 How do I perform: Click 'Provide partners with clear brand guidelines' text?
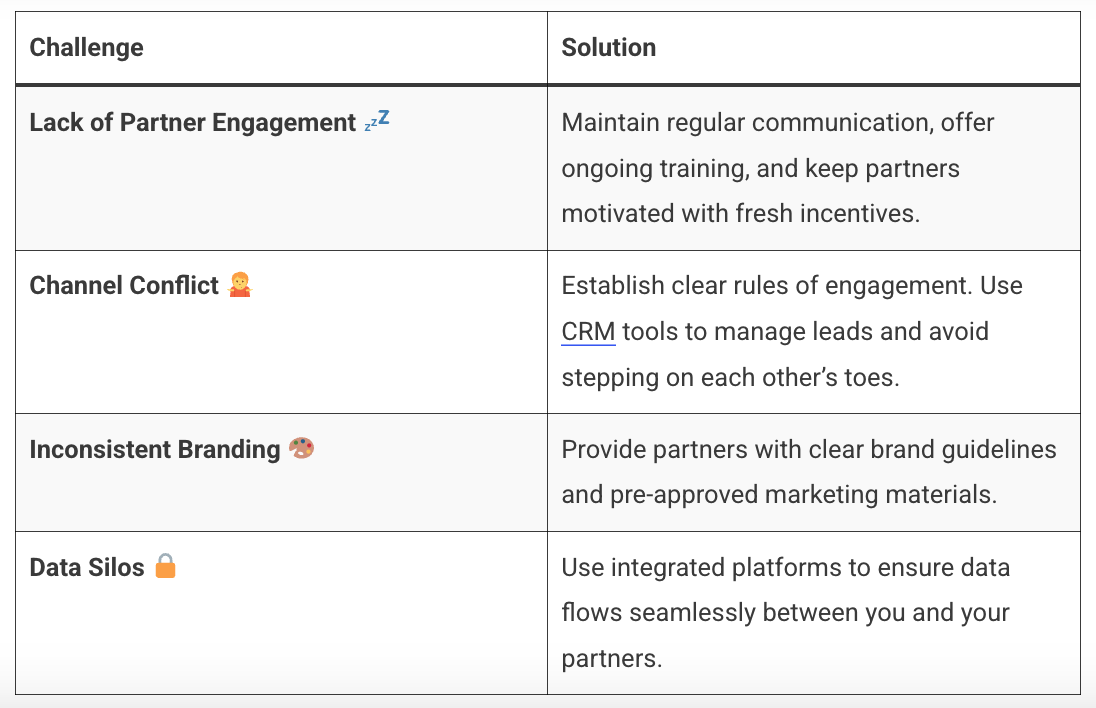809,449
